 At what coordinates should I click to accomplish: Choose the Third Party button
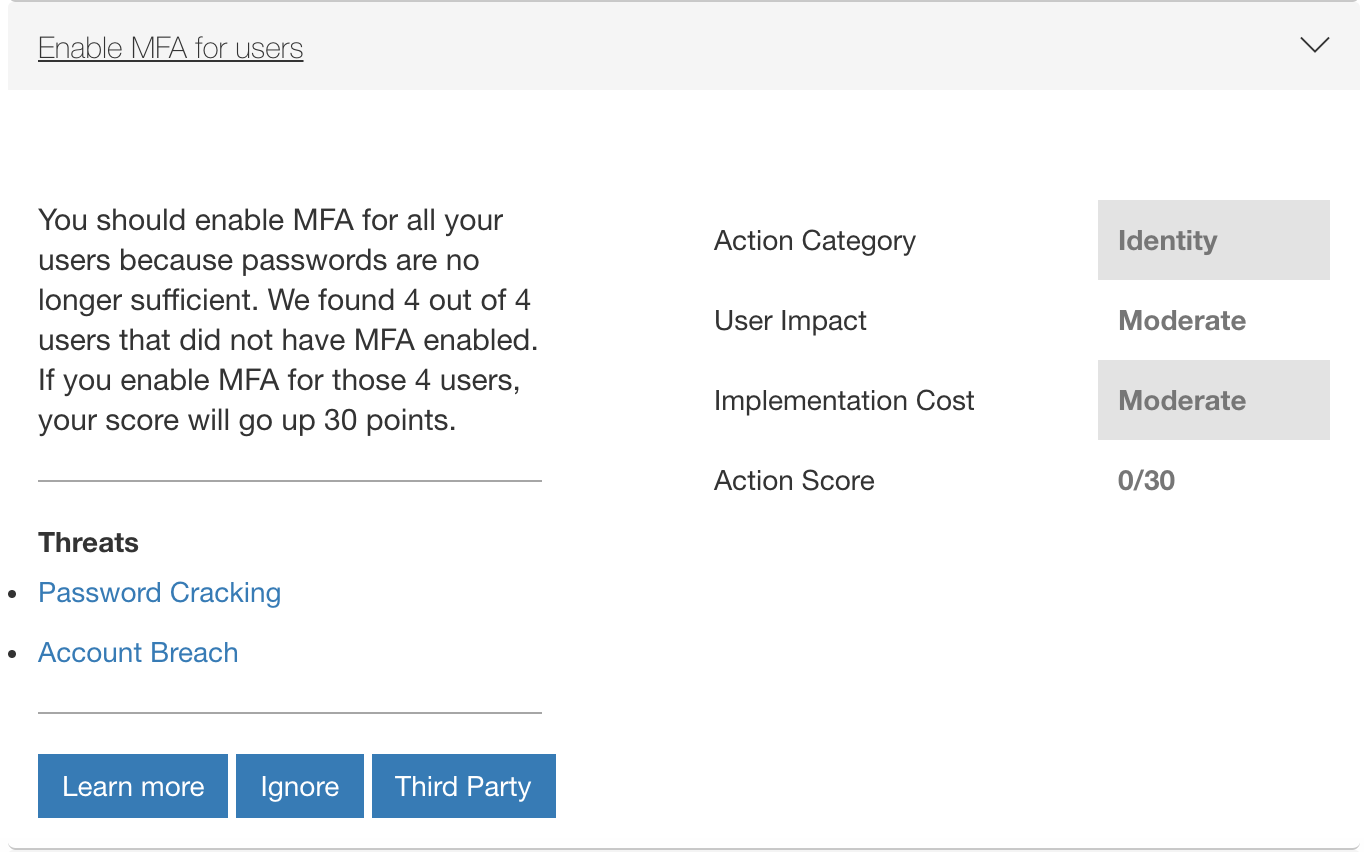point(463,787)
